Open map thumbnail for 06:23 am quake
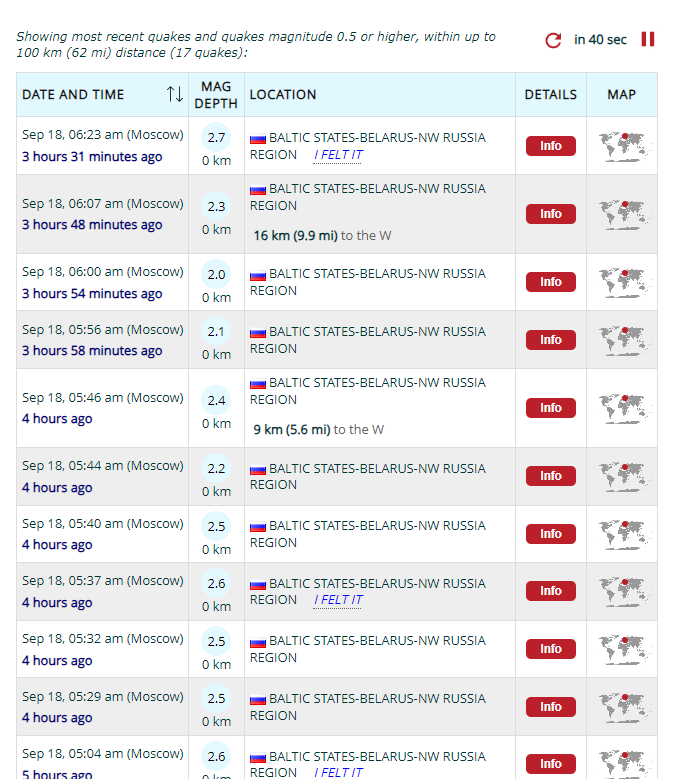Screen dimensions: 674x779 pyautogui.click(x=621, y=146)
